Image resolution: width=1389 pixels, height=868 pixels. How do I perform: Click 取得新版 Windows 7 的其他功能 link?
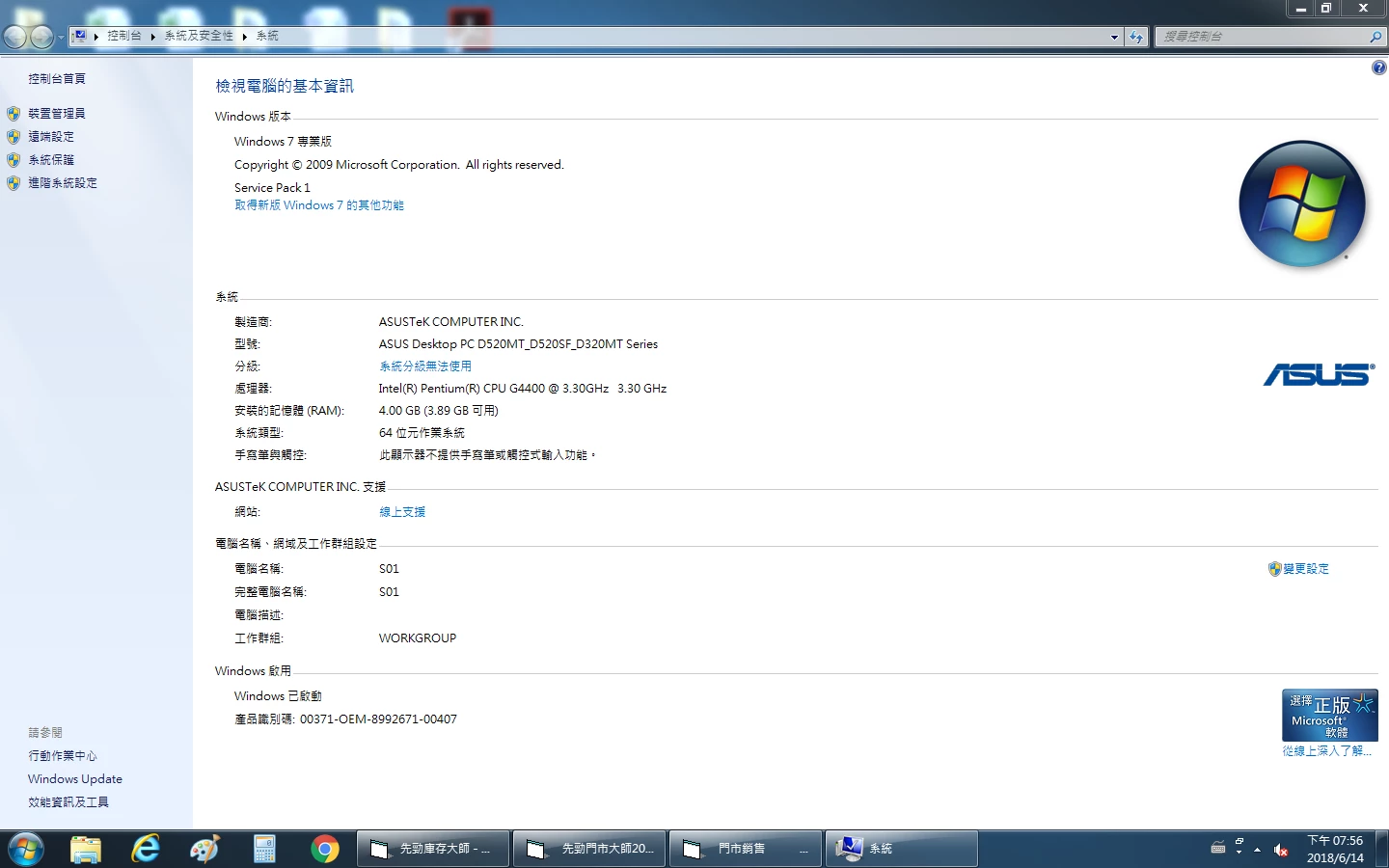pos(319,205)
